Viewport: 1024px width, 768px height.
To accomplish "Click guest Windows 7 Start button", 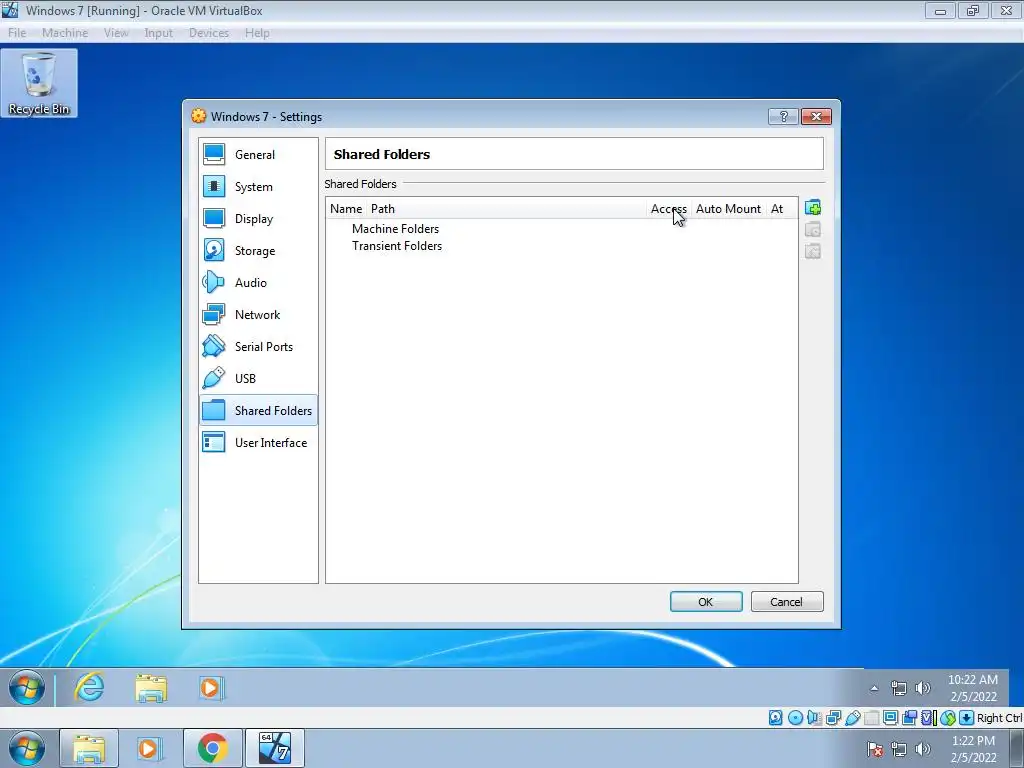I will (27, 688).
